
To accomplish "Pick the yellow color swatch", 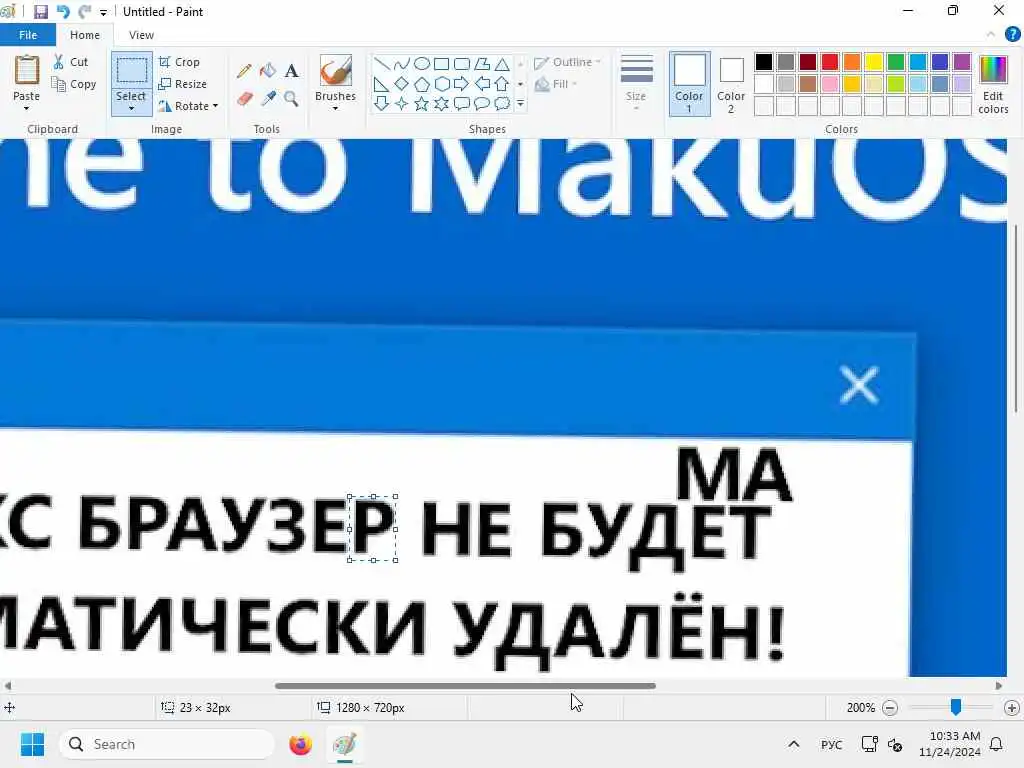I will [874, 62].
